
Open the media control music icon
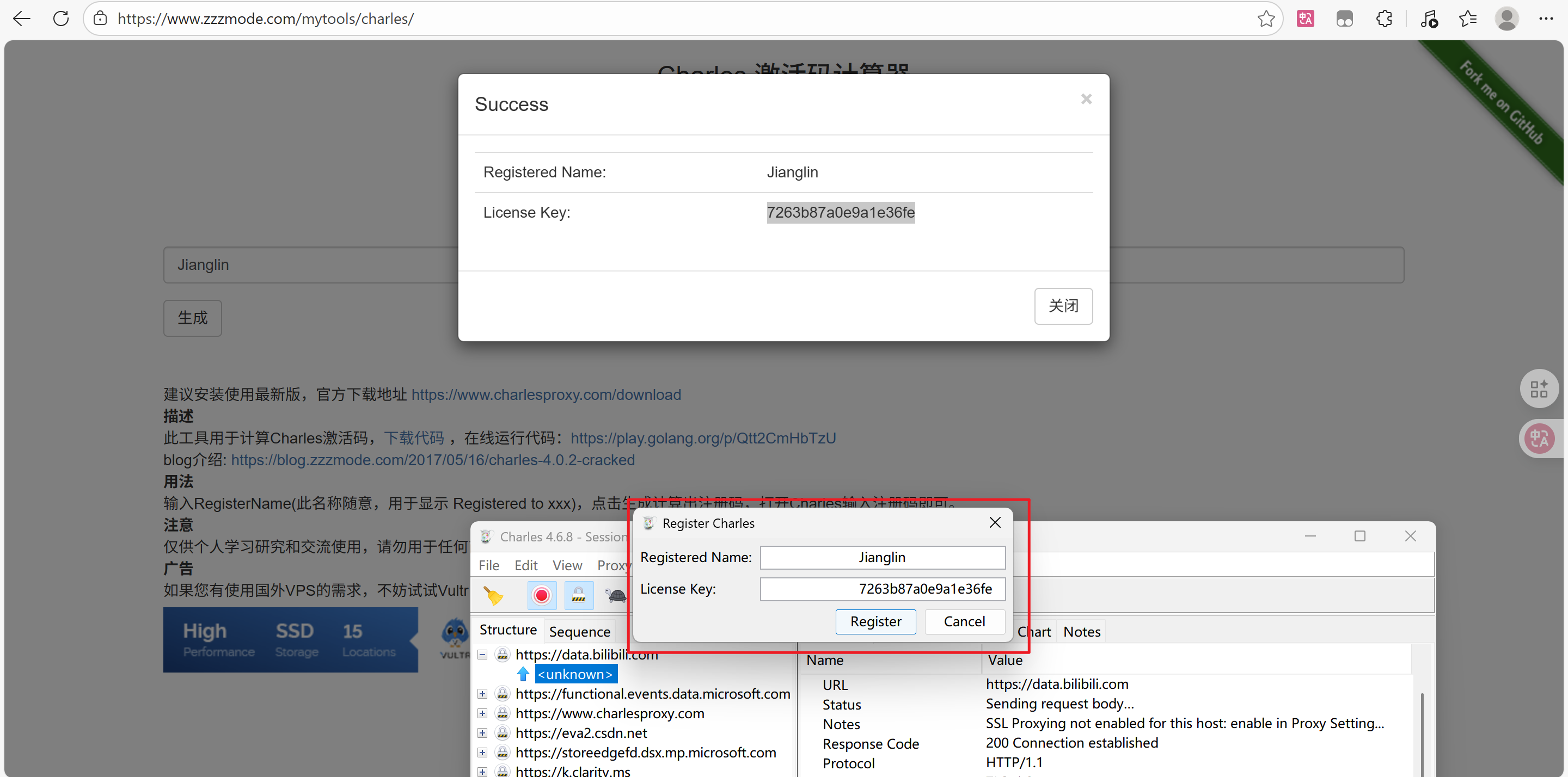pyautogui.click(x=1429, y=19)
